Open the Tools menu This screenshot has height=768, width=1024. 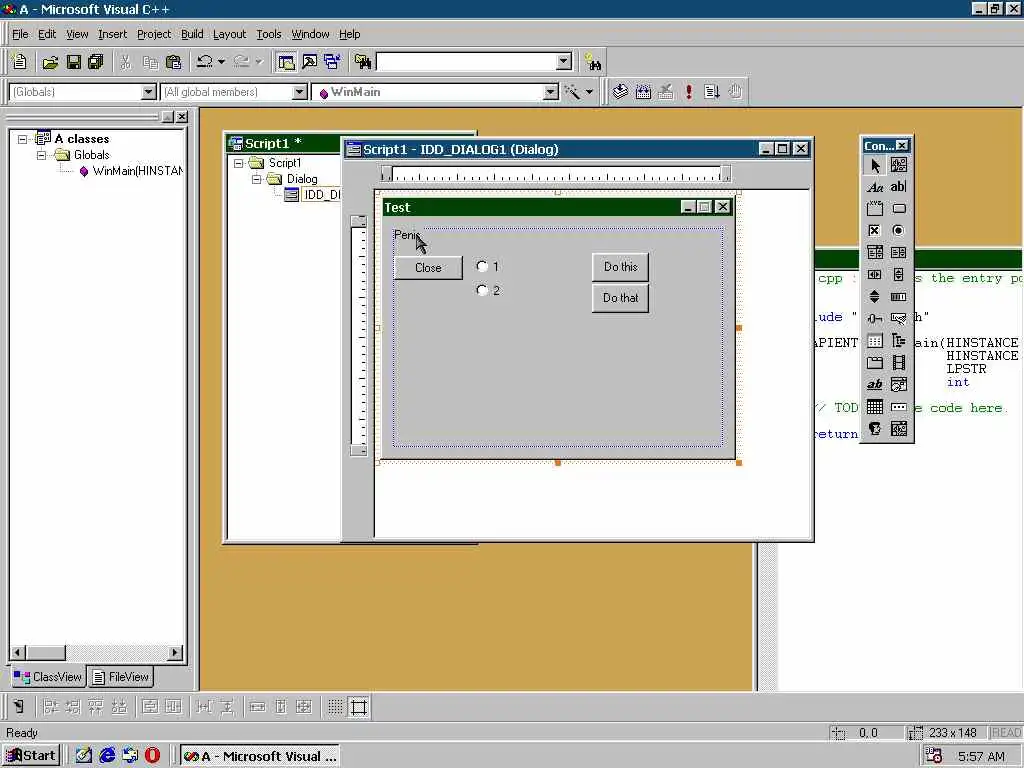pyautogui.click(x=268, y=34)
